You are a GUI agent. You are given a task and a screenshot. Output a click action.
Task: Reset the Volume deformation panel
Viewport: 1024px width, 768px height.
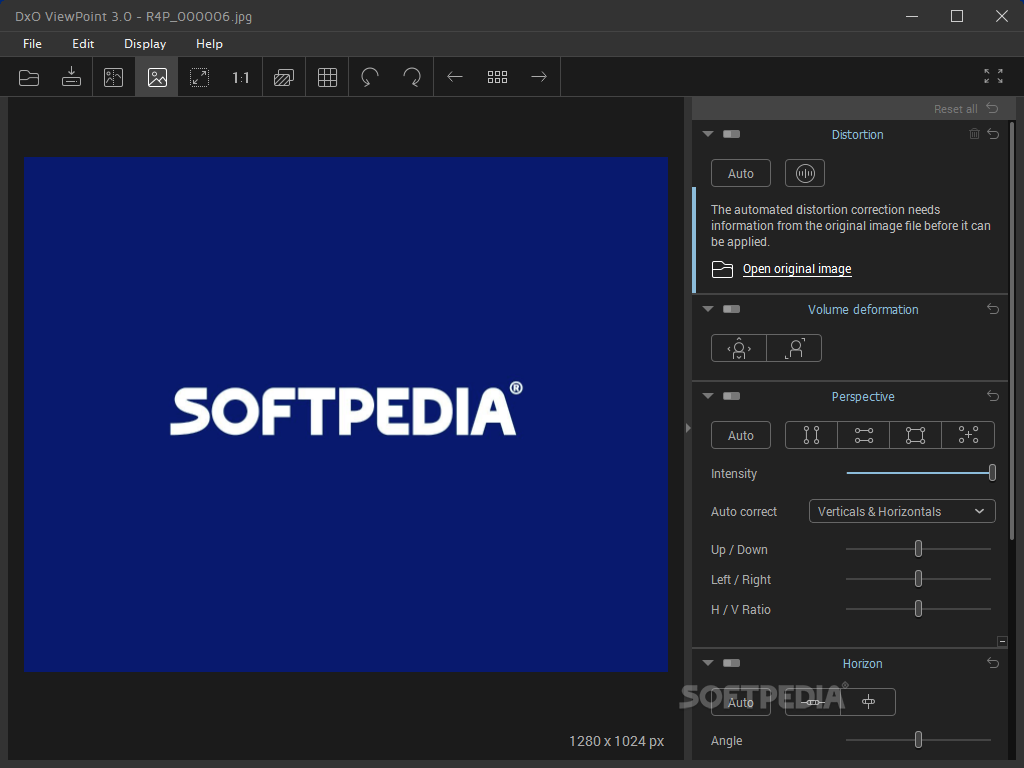[993, 309]
